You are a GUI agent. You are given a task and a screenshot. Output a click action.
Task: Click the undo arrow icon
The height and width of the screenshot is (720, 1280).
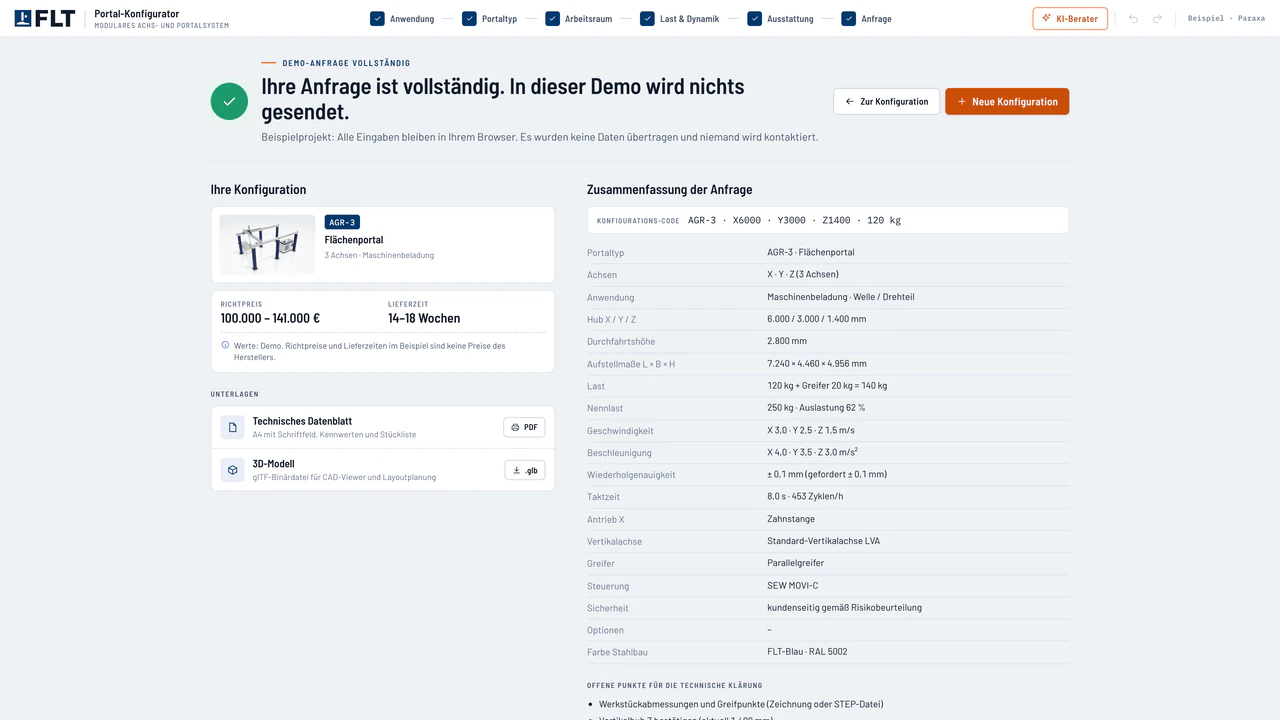click(x=1133, y=19)
